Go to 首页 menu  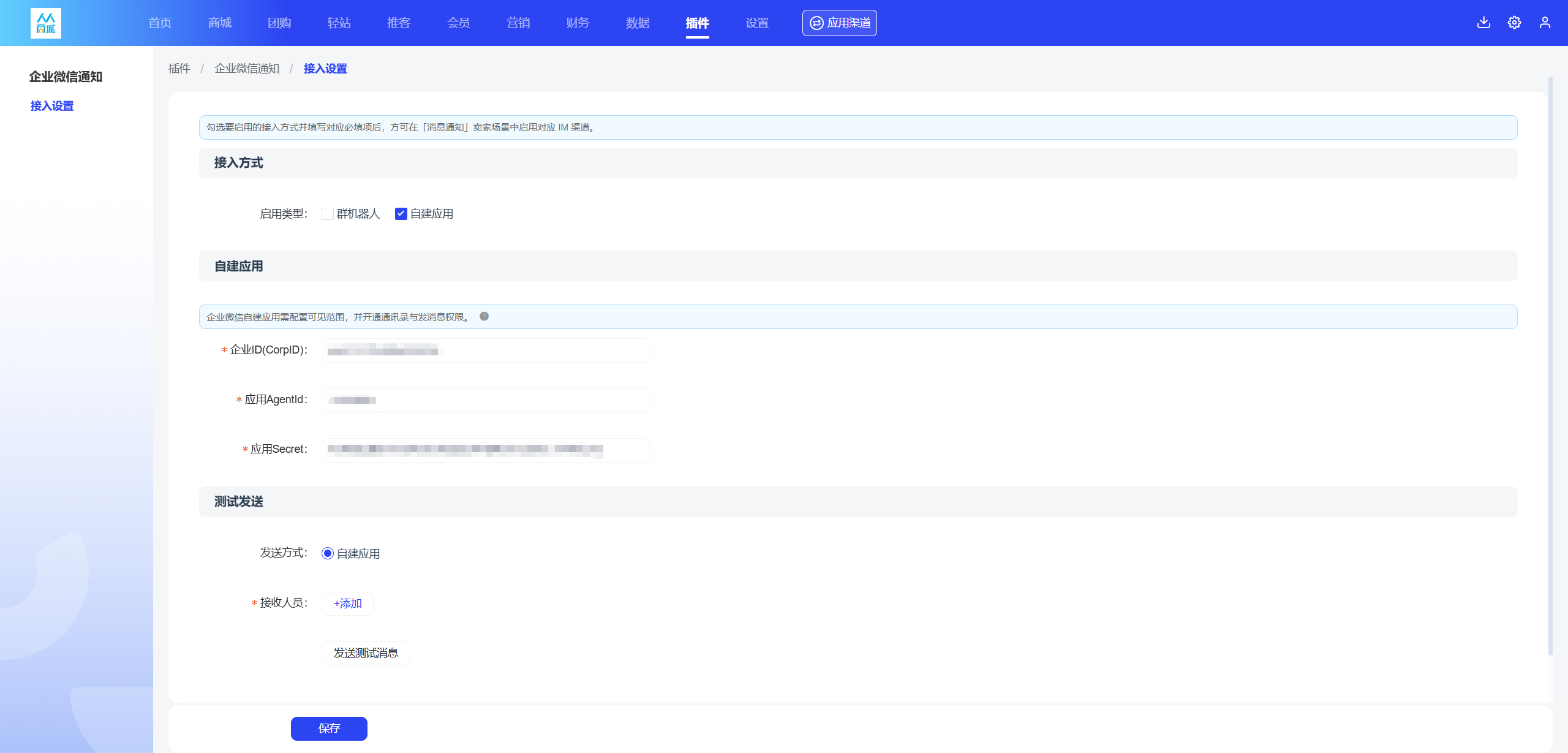pos(160,23)
